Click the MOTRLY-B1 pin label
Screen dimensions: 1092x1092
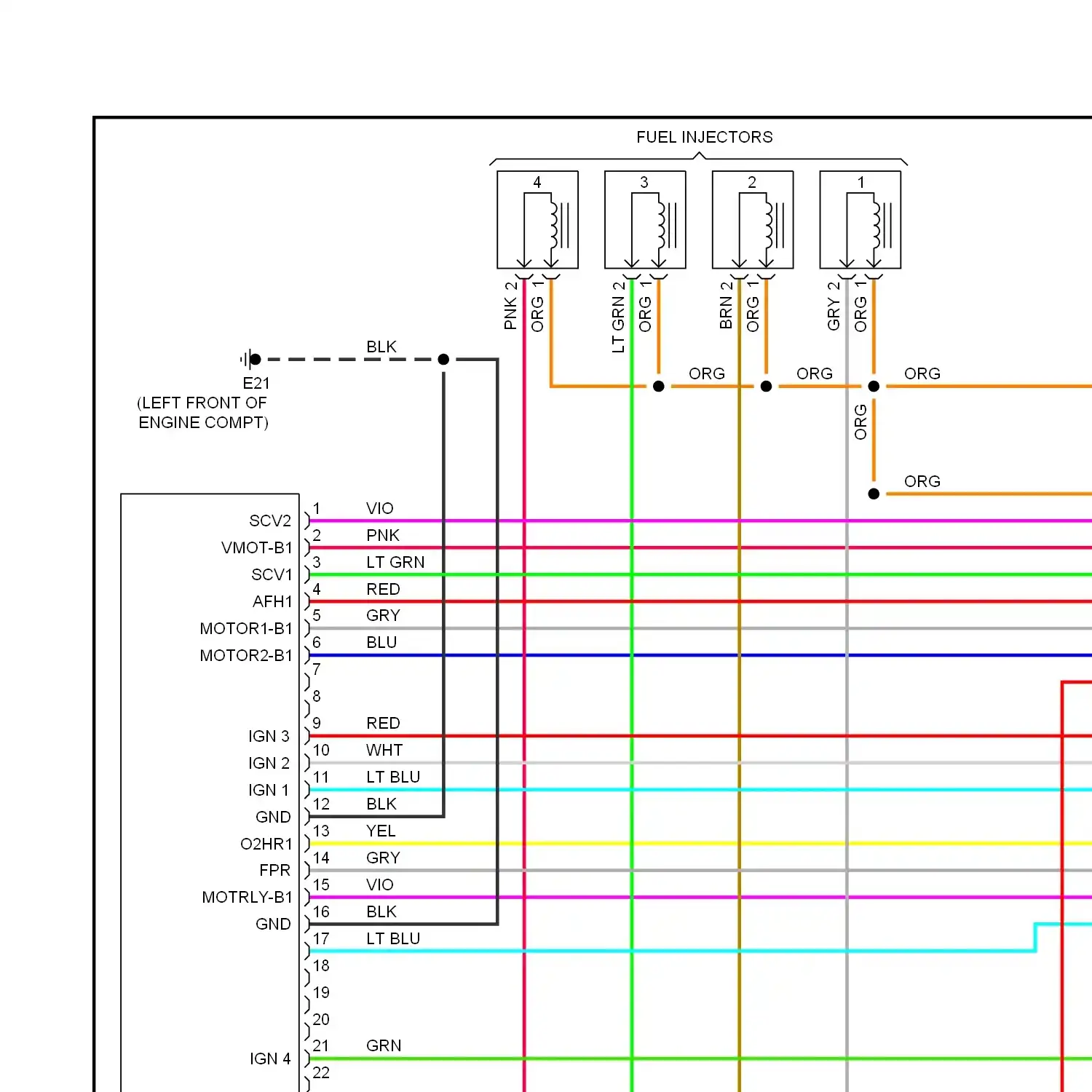pos(248,897)
